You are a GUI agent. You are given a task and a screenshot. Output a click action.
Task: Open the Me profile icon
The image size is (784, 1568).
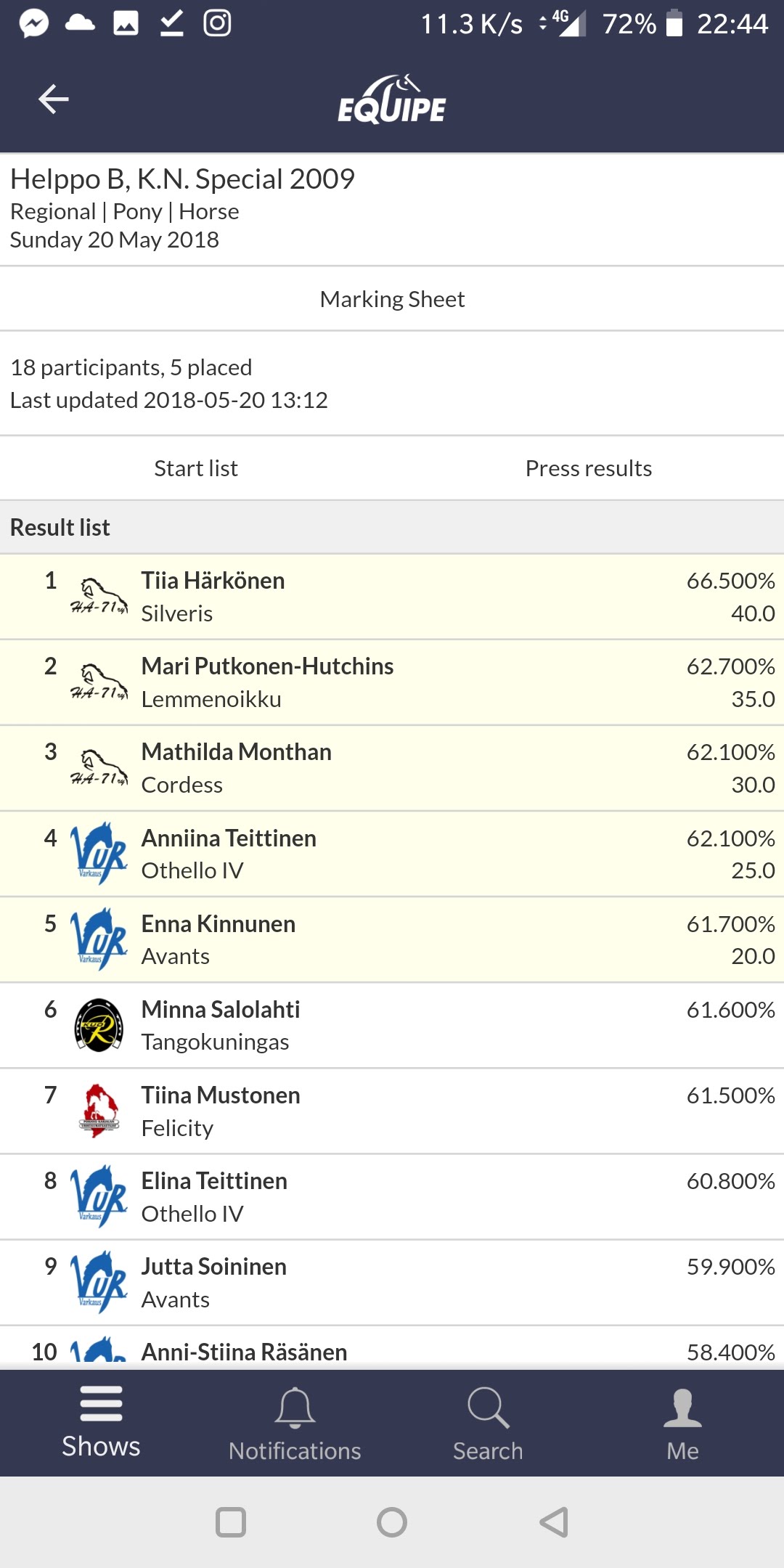click(x=682, y=1408)
